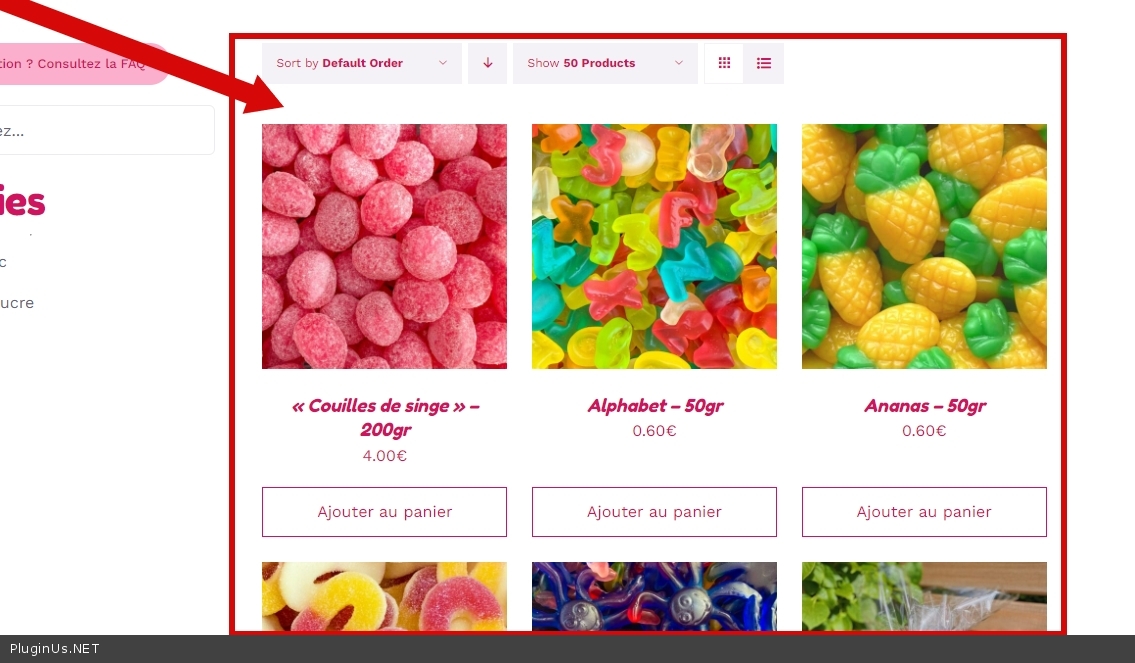Open the green plant product thumbnail
Viewport: 1135px width, 663px height.
click(x=924, y=596)
